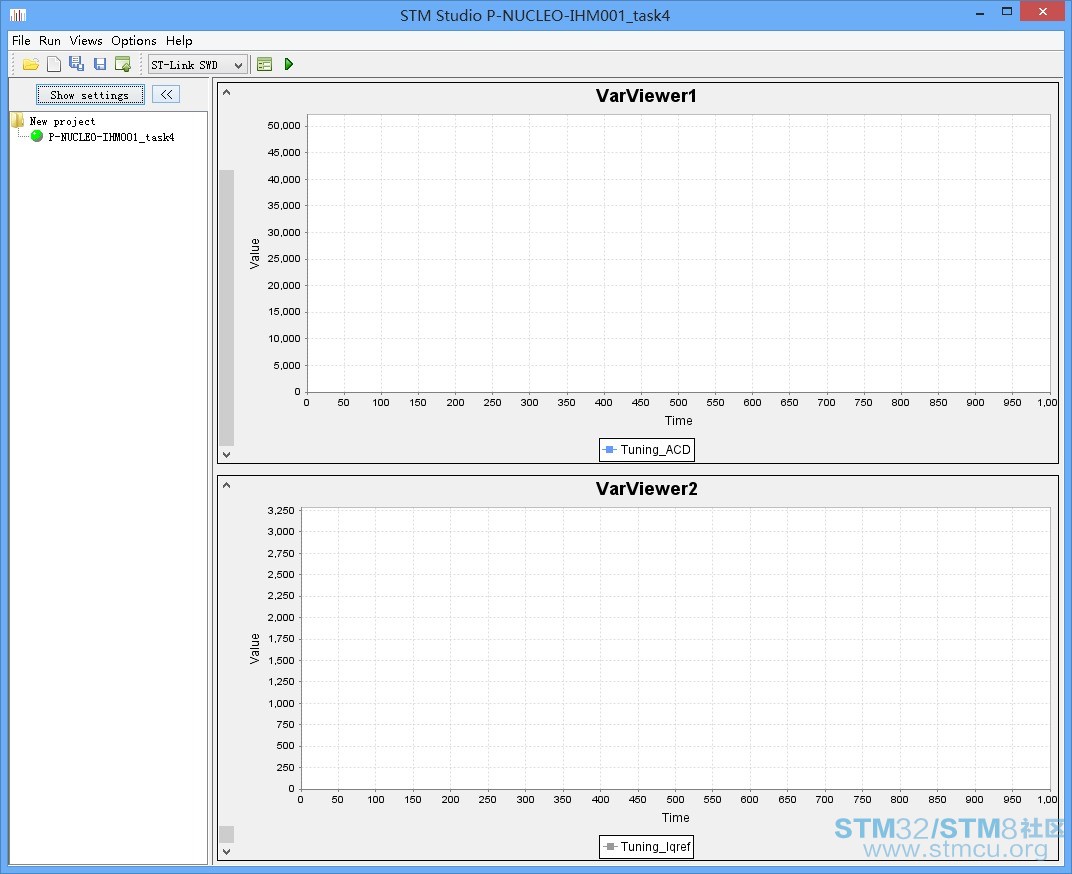1072x874 pixels.
Task: Click the STM Studio app icon in title bar
Action: pos(18,15)
